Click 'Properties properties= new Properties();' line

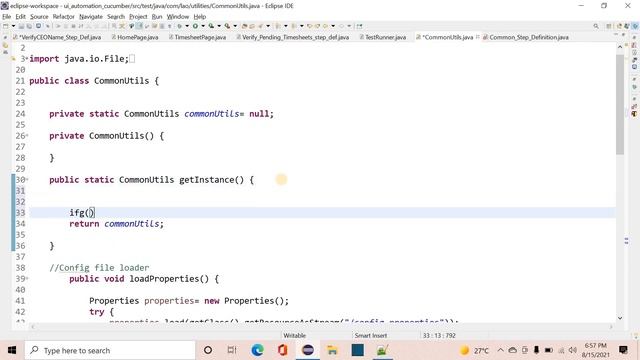(189, 301)
